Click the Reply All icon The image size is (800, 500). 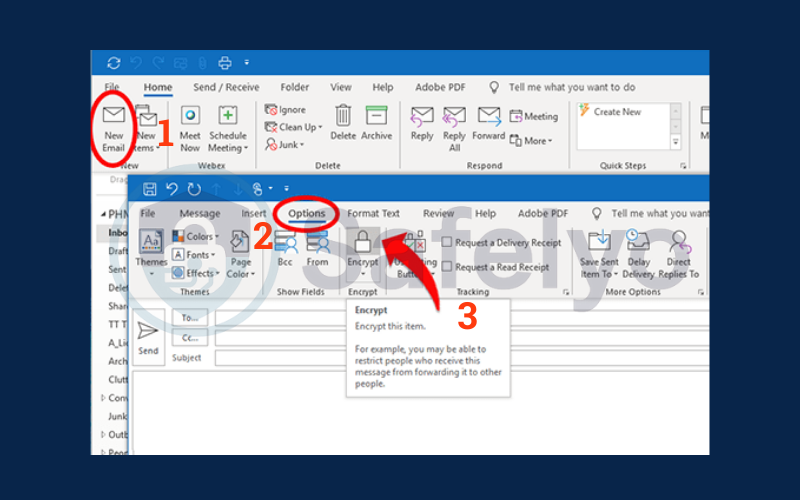coord(454,116)
